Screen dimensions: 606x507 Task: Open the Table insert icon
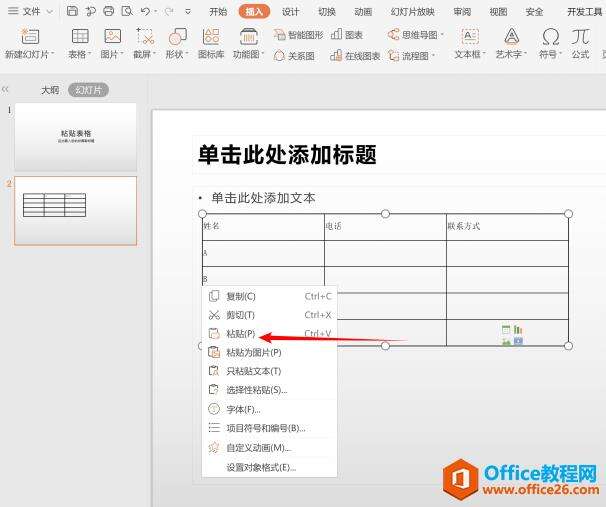80,36
